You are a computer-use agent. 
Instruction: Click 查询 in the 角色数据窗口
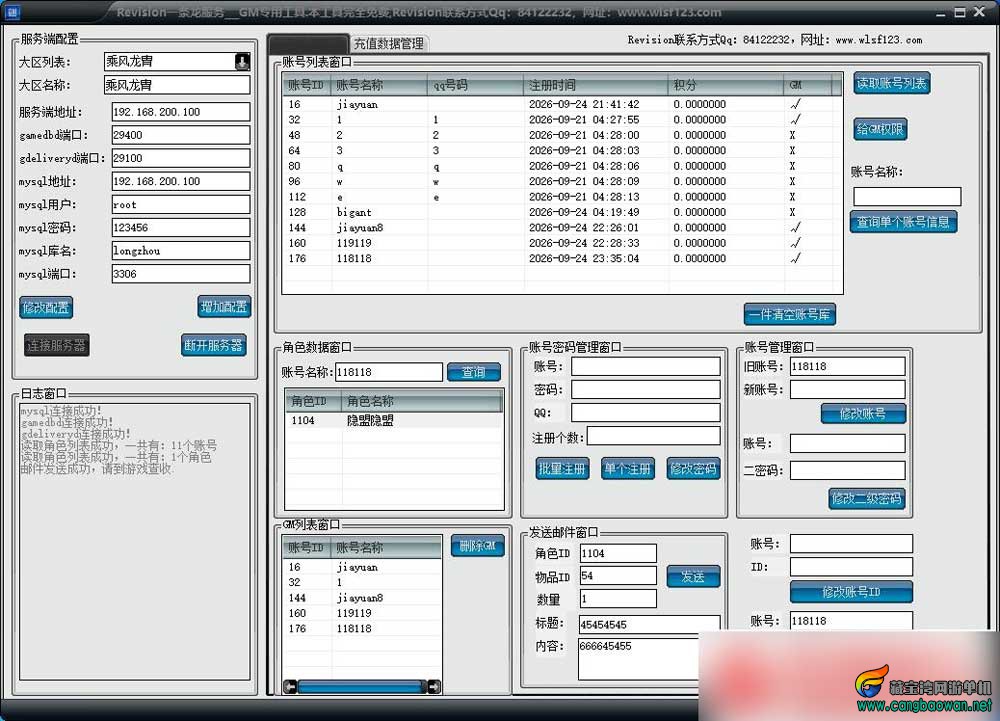[x=473, y=372]
